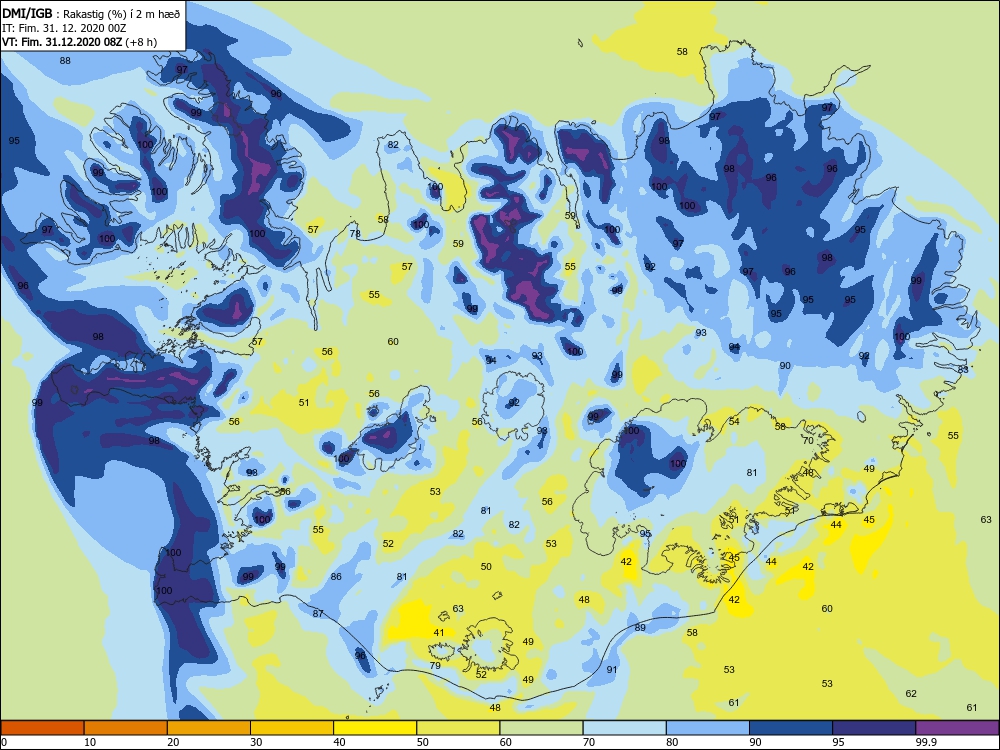
Task: Click the title text 'DMI/IGB : Rakastig (%) í 2 m hæð'
Action: point(91,14)
